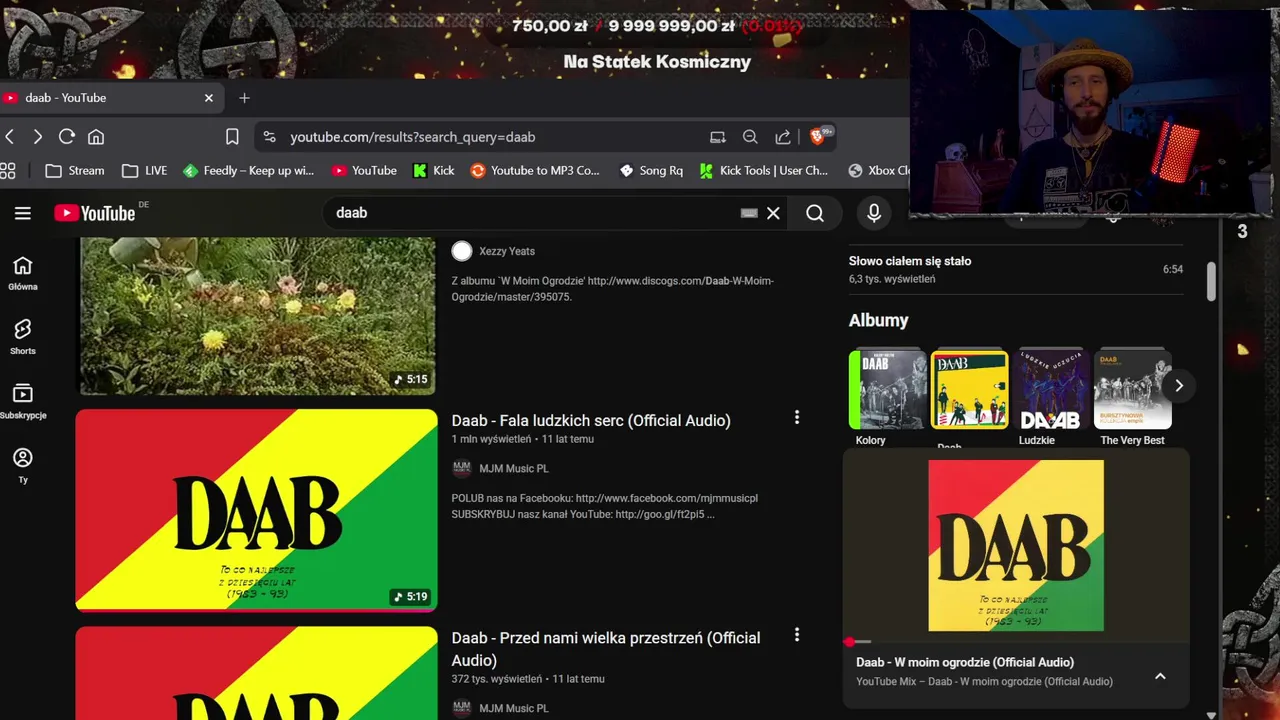Open yellow Daab album cover
1280x720 pixels.
[970, 389]
